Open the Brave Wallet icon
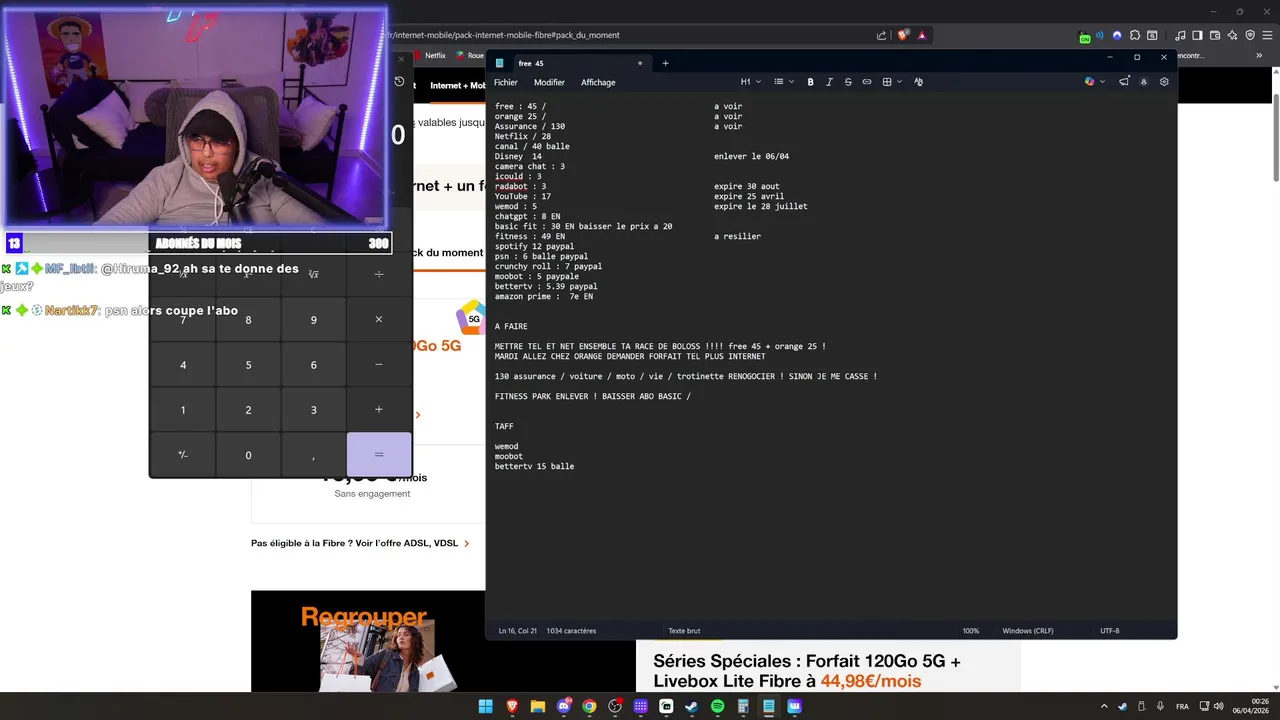 1215,35
